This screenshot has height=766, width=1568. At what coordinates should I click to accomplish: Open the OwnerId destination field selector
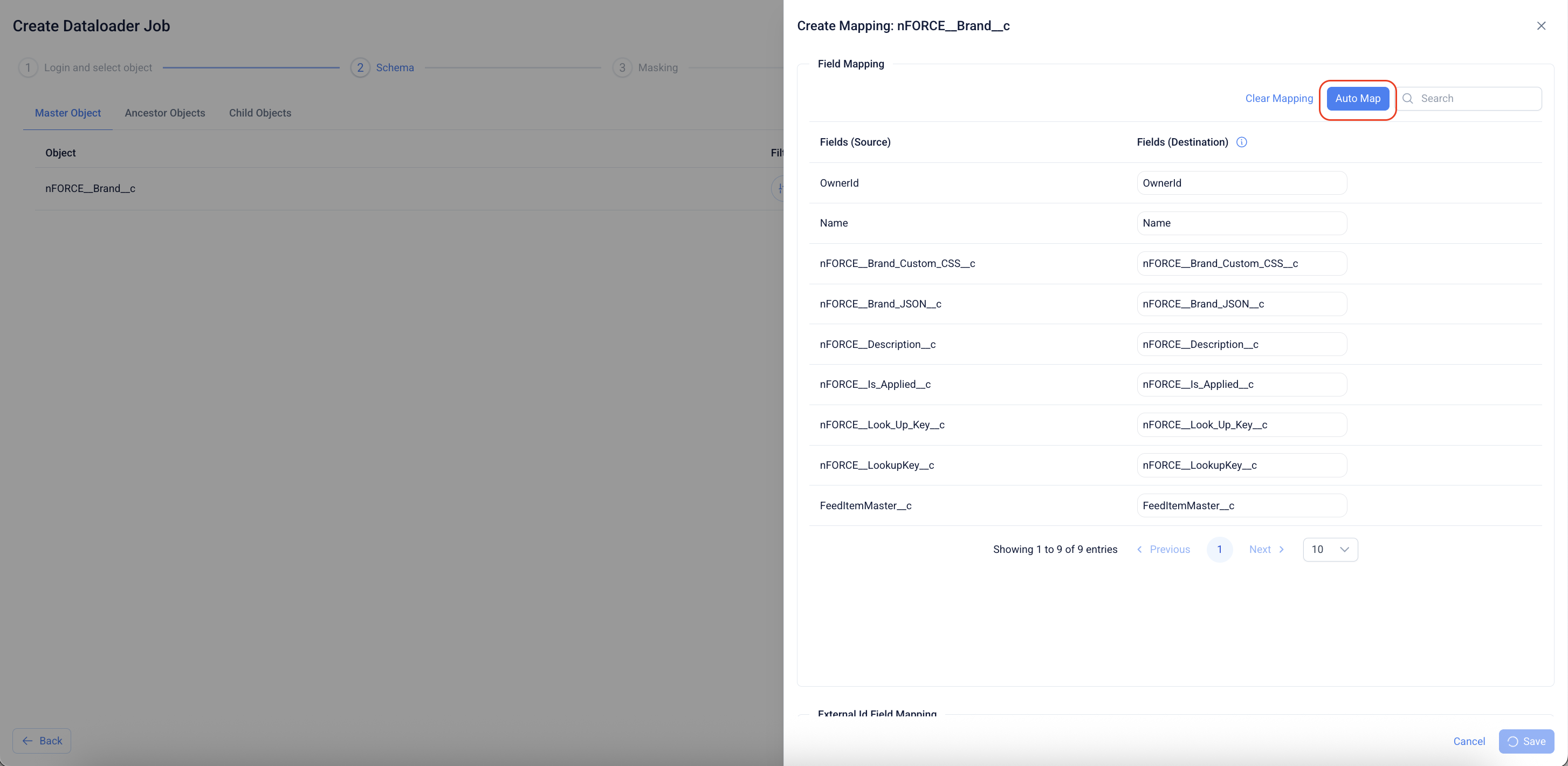pyautogui.click(x=1241, y=183)
